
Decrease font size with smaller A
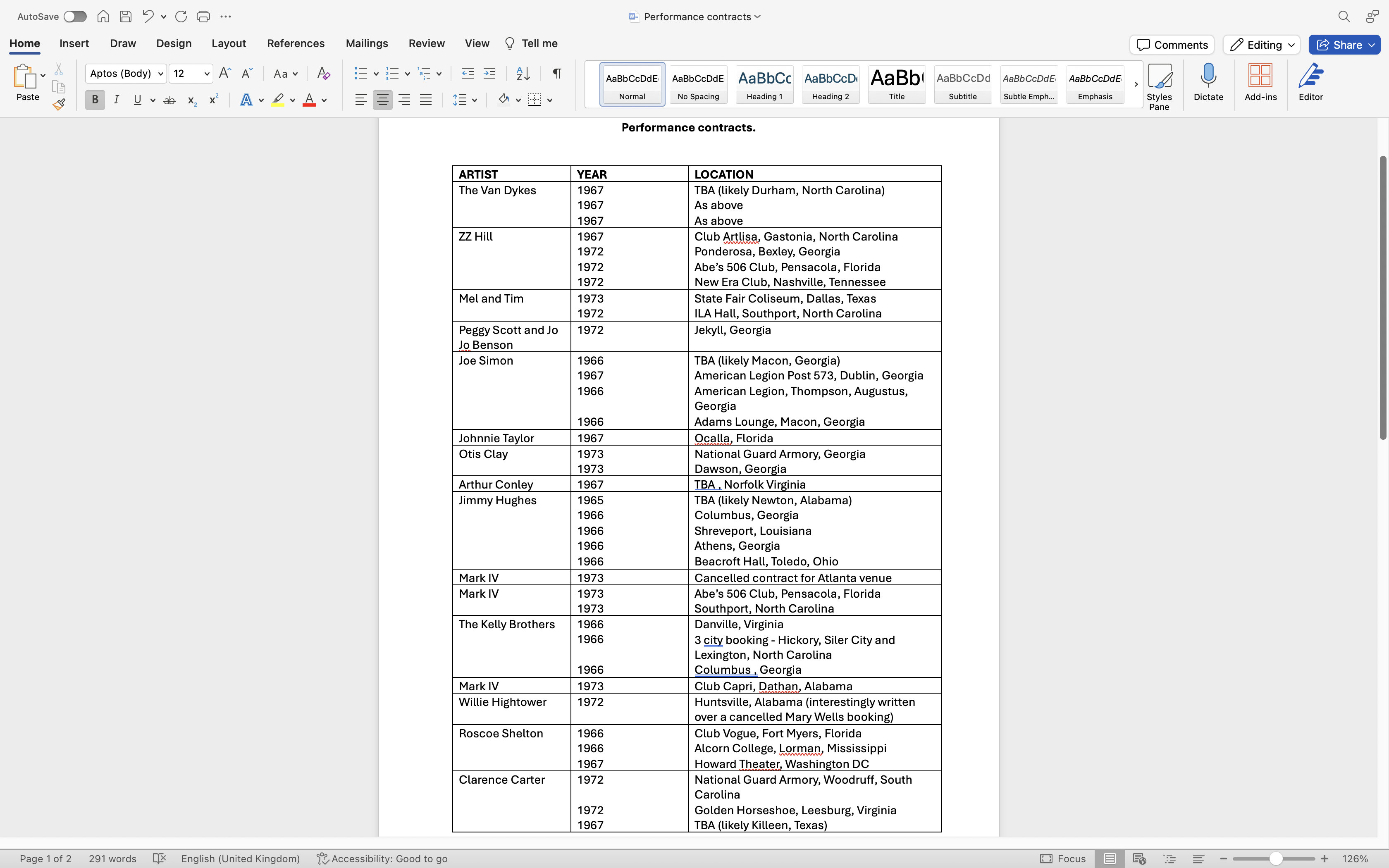[247, 74]
